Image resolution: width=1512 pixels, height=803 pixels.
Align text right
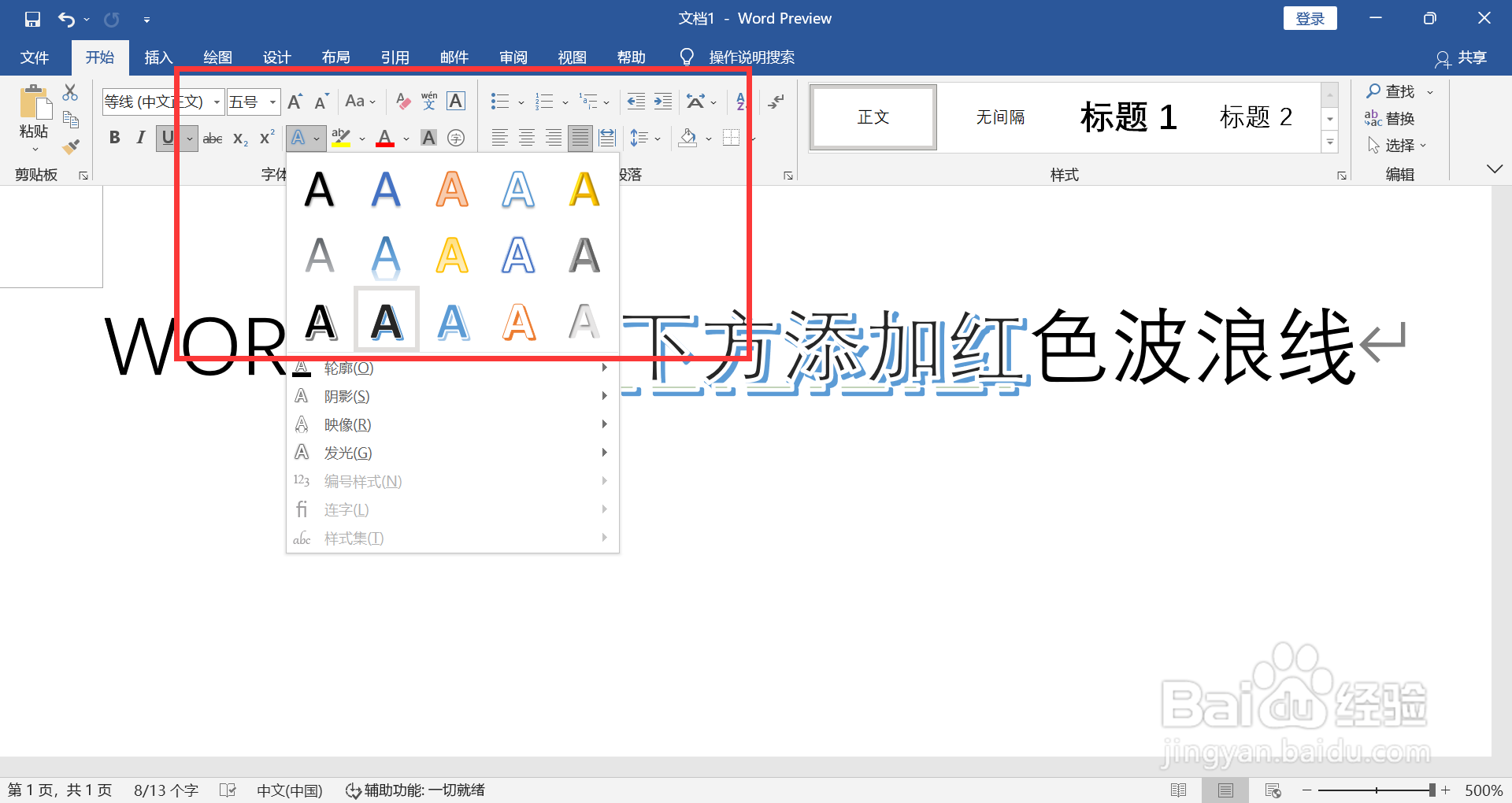pos(554,139)
